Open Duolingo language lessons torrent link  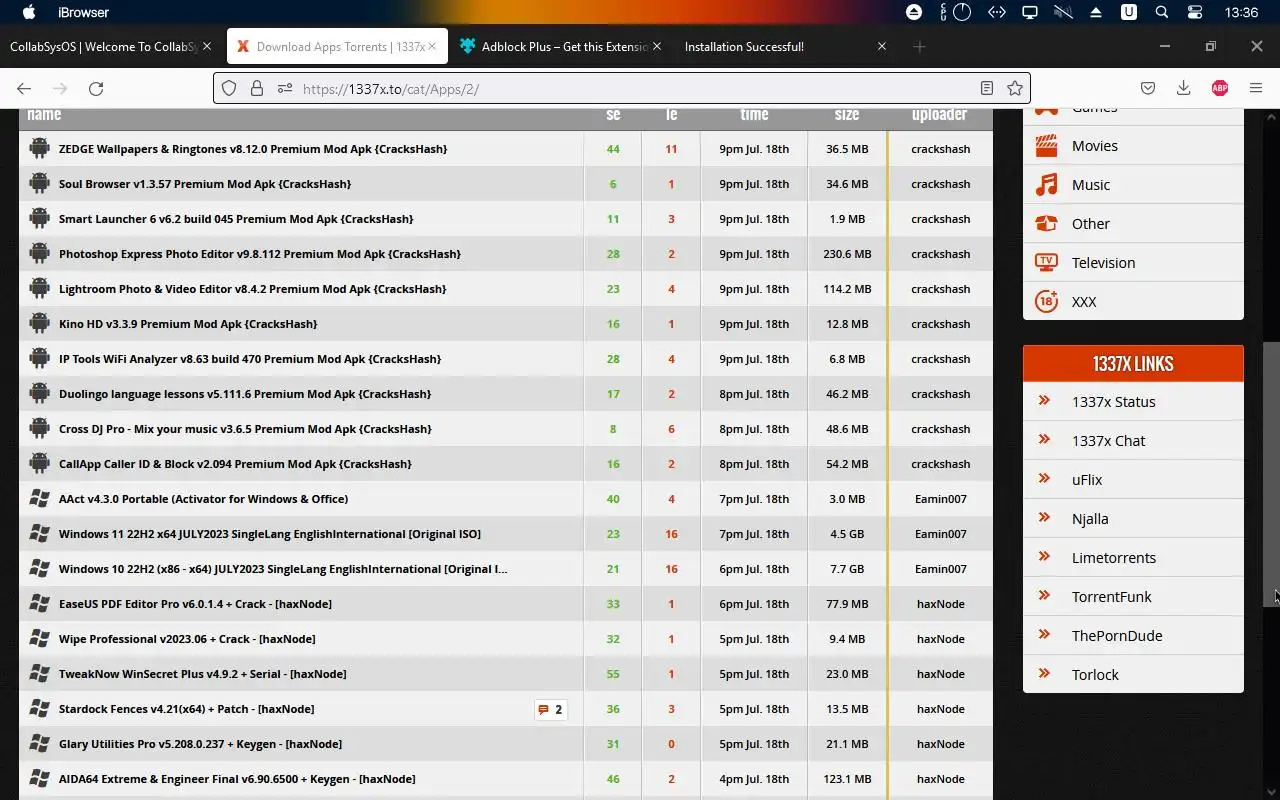coord(245,394)
